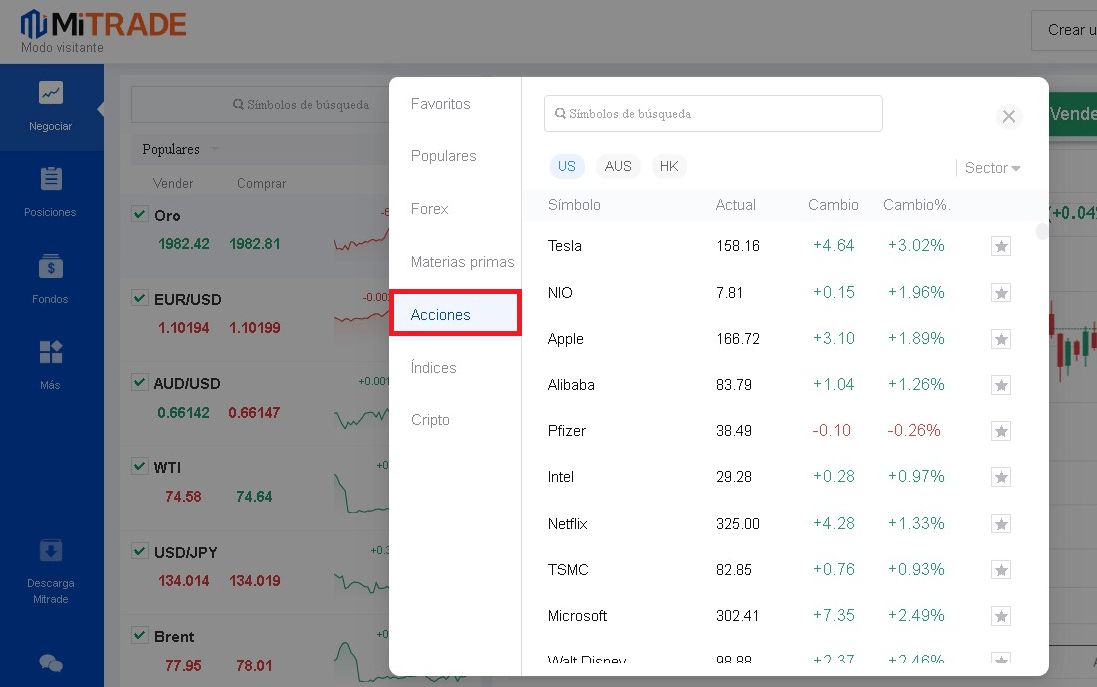Open the Fondos wallet icon

click(50, 267)
